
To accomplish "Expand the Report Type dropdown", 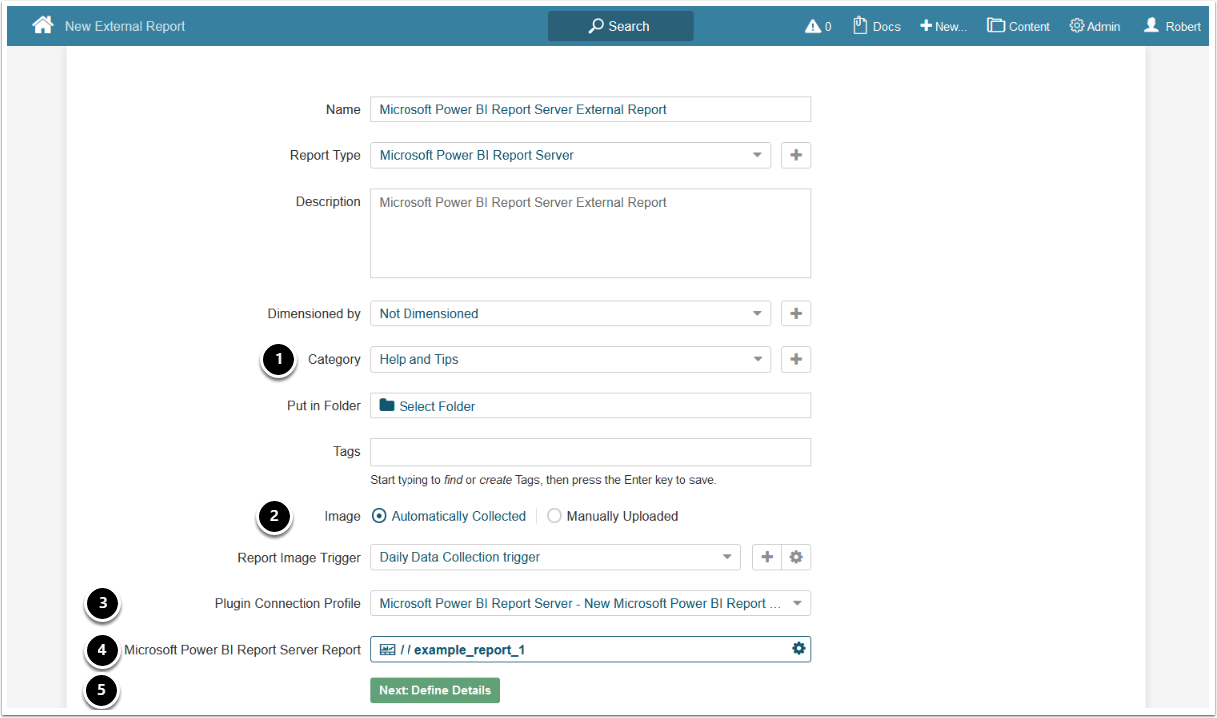I will click(570, 155).
